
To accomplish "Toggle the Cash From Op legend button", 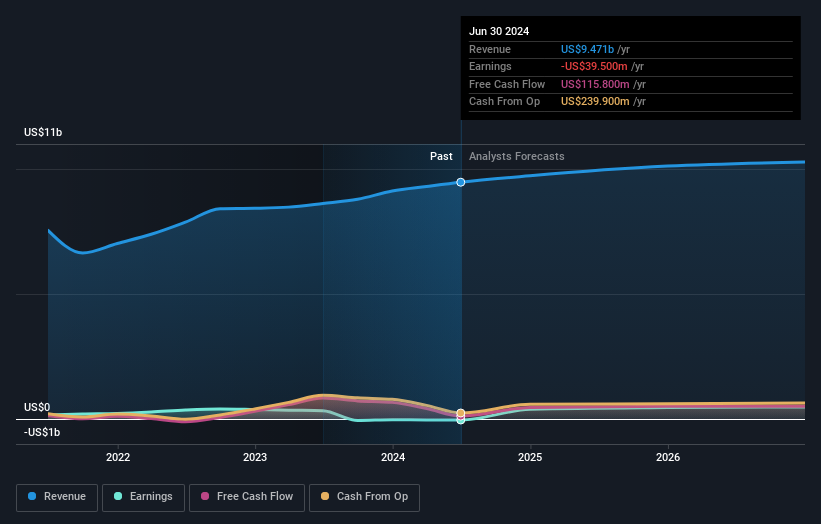I will point(364,497).
